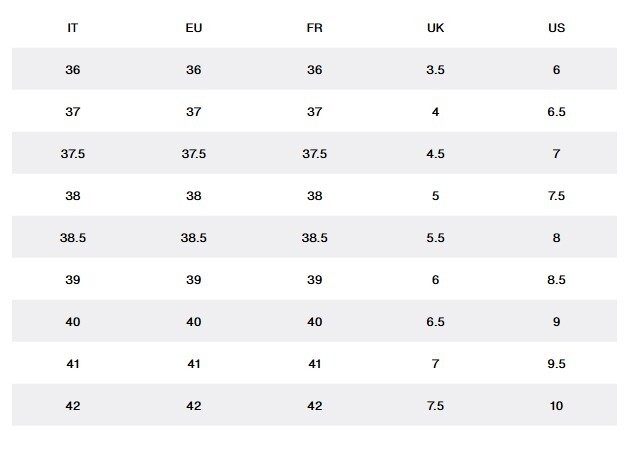Click the UK size 7.5 cell
This screenshot has width=630, height=476.
click(436, 406)
